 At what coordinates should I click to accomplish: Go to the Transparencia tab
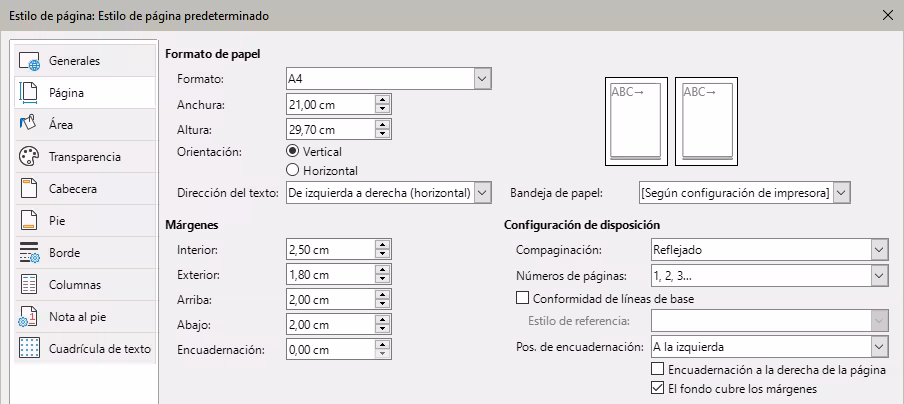coord(85,157)
